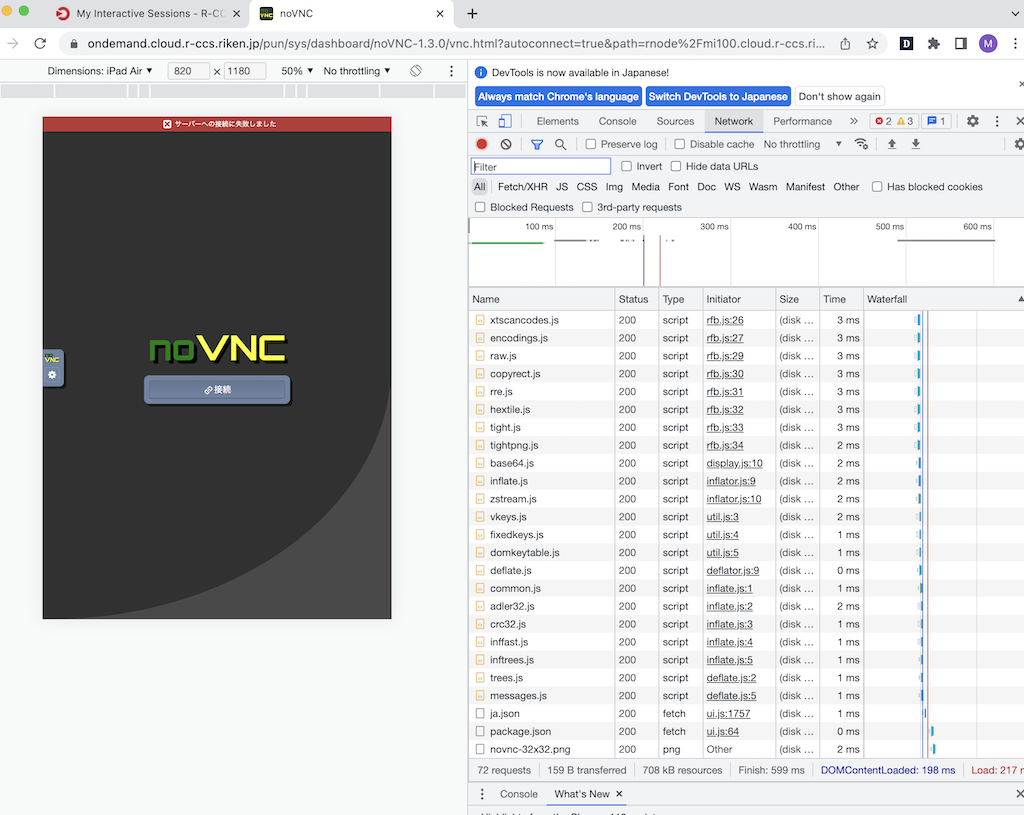Open device toolbar No throttling dropdown
The image size is (1024, 815).
coord(357,71)
